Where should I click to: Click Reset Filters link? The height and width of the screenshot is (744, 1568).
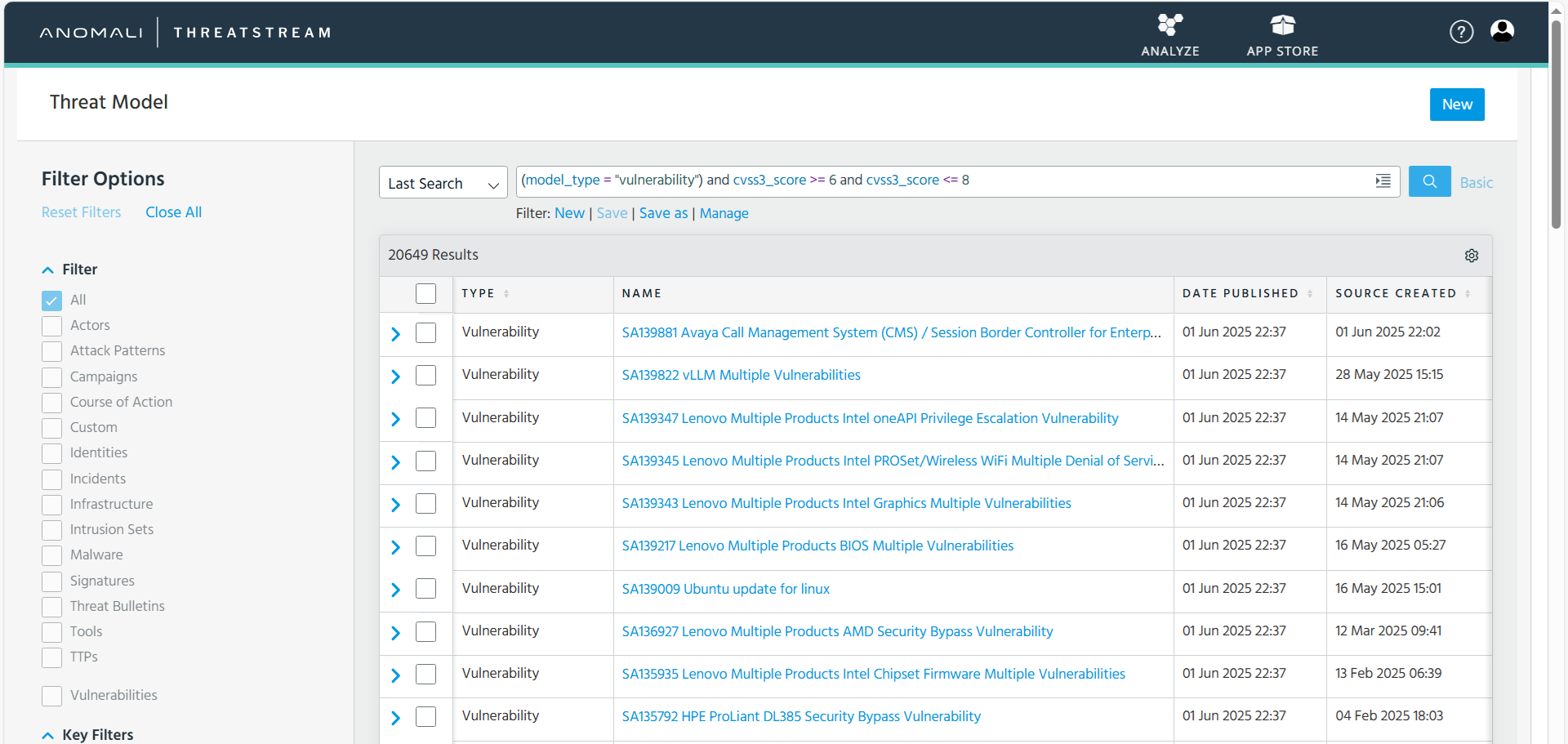pyautogui.click(x=81, y=212)
